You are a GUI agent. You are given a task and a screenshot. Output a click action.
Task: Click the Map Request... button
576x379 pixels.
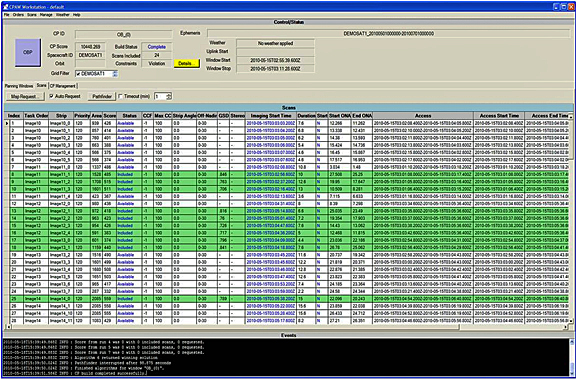click(x=25, y=97)
